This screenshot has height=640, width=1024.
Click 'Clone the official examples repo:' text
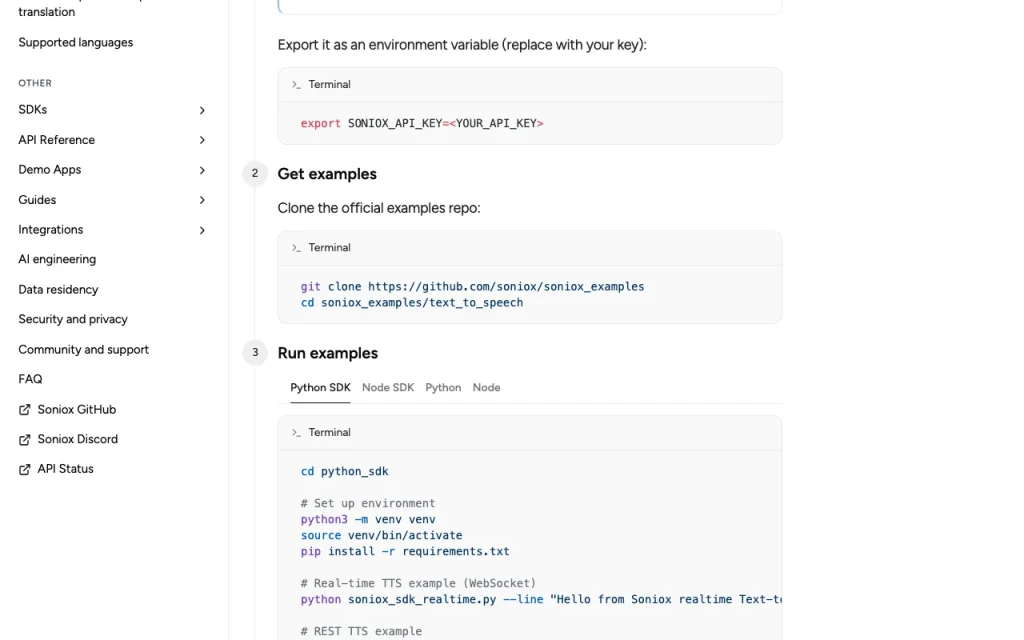point(379,208)
